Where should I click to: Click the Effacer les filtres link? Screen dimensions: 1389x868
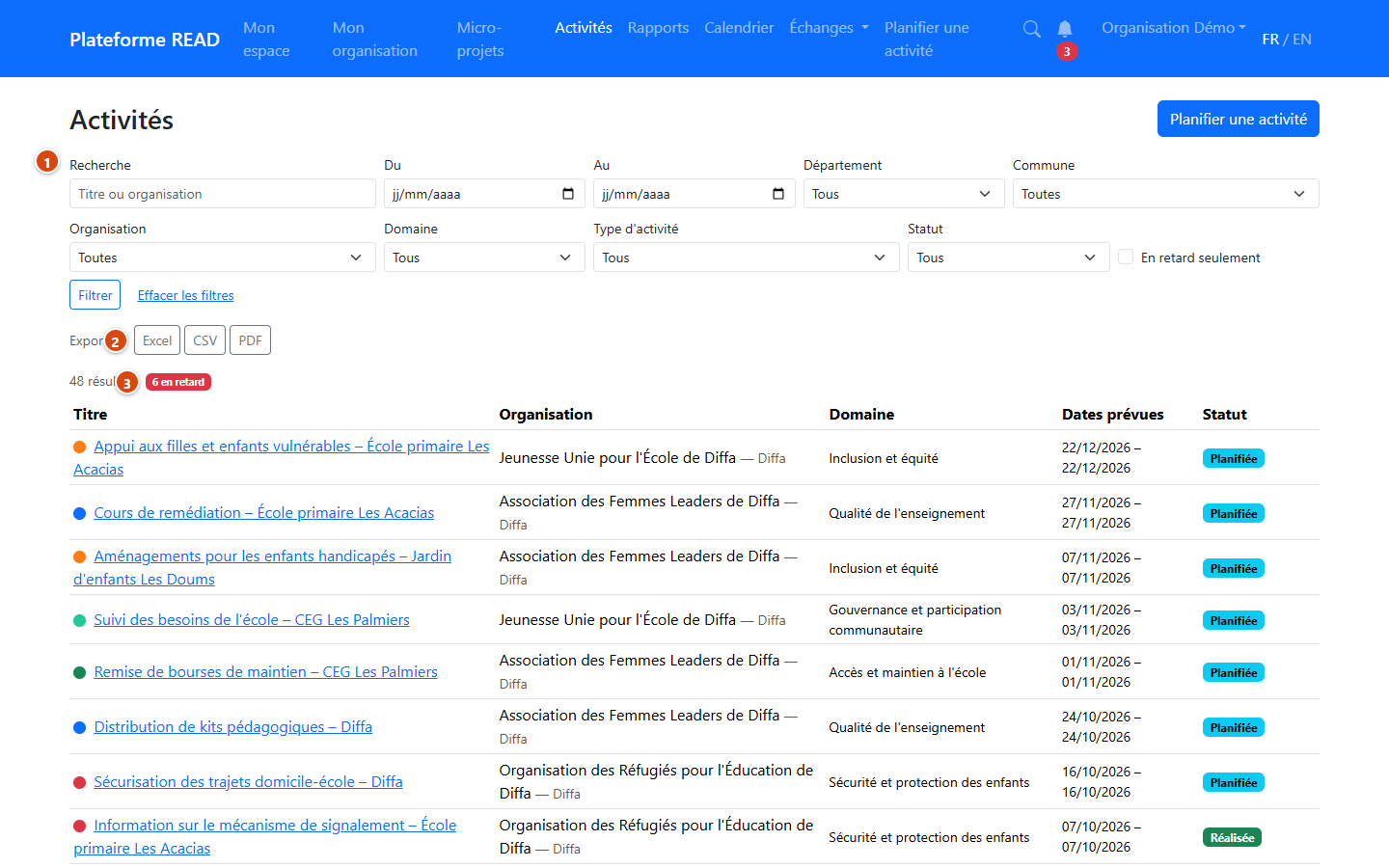pos(185,295)
